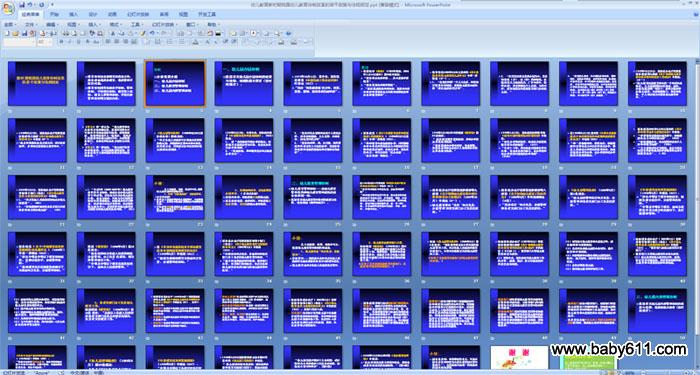700x375 pixels.
Task: Open the Office button menu
Action: (8, 8)
